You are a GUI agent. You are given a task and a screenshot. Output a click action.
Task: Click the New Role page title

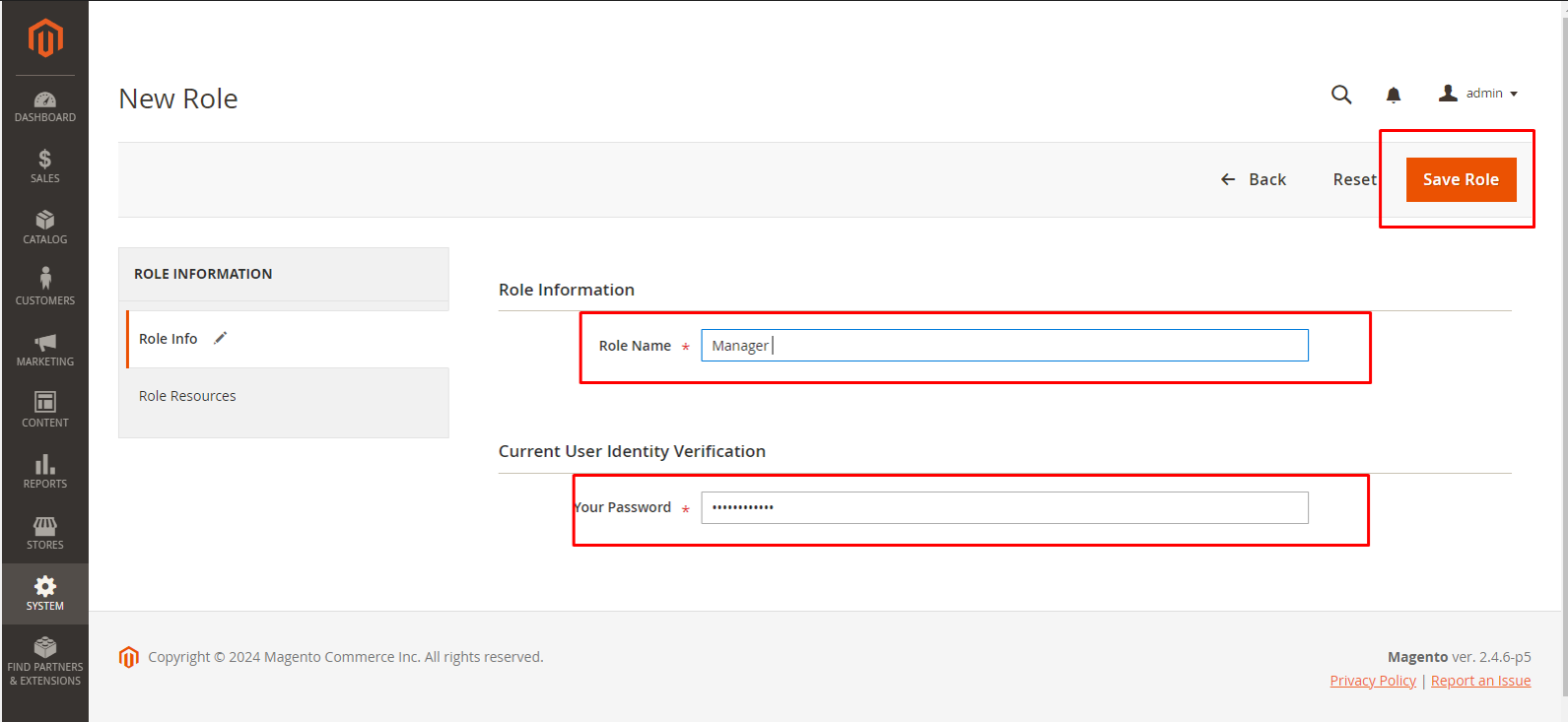coord(178,98)
